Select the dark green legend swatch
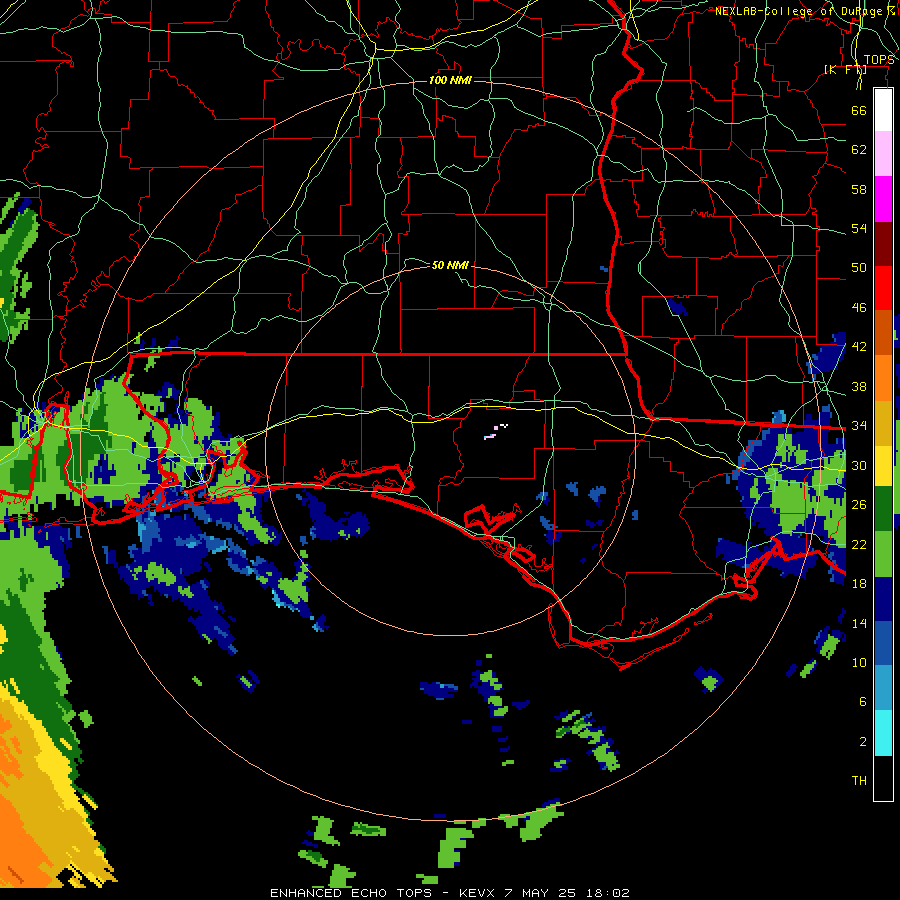Viewport: 900px width, 900px height. 883,509
